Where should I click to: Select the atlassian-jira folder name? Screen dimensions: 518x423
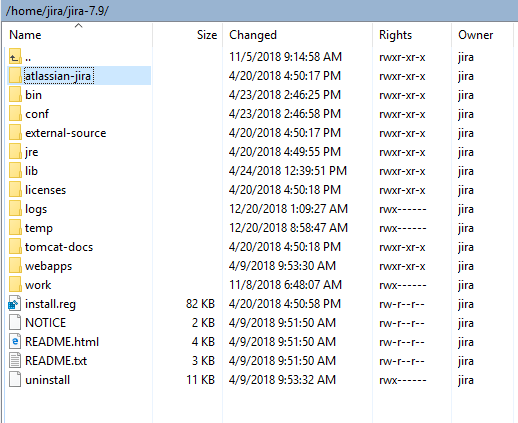[x=58, y=76]
